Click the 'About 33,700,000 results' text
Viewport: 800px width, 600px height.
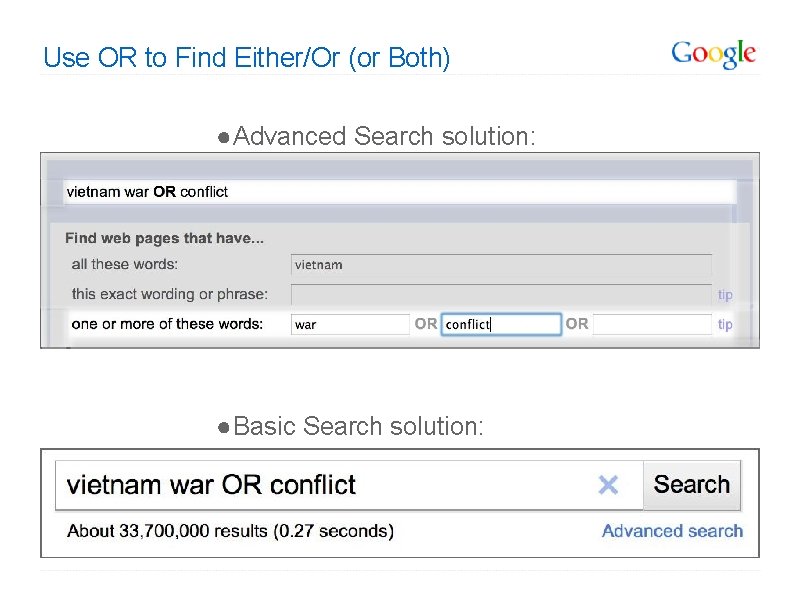(230, 531)
